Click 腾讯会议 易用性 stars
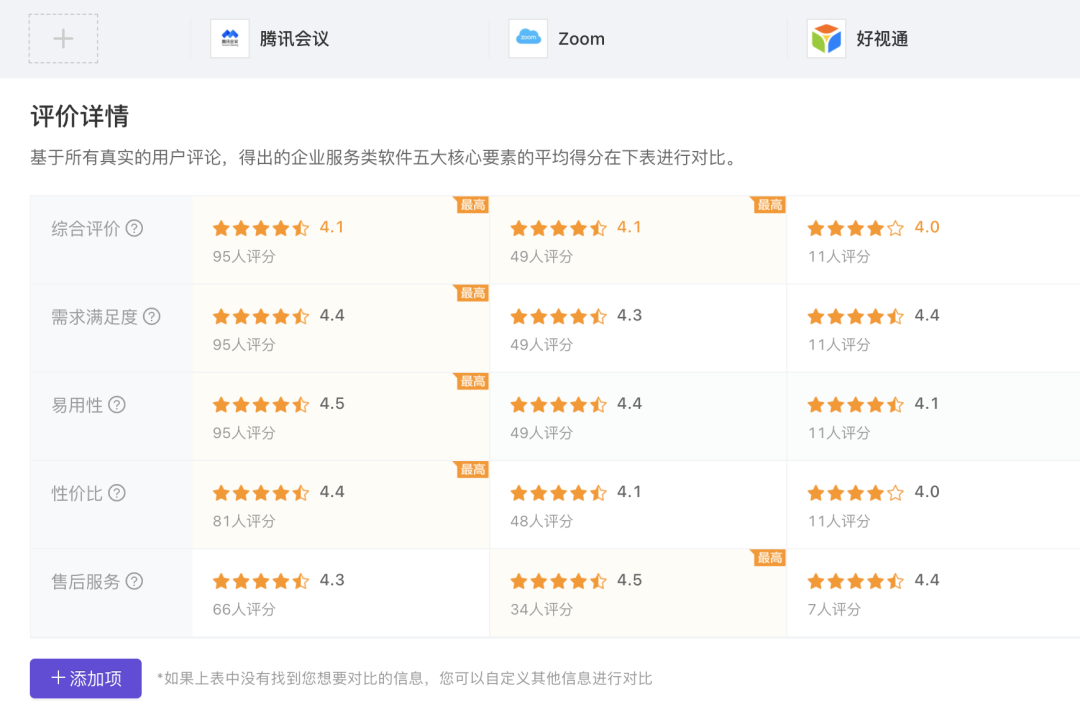Viewport: 1080px width, 727px height. [x=261, y=405]
